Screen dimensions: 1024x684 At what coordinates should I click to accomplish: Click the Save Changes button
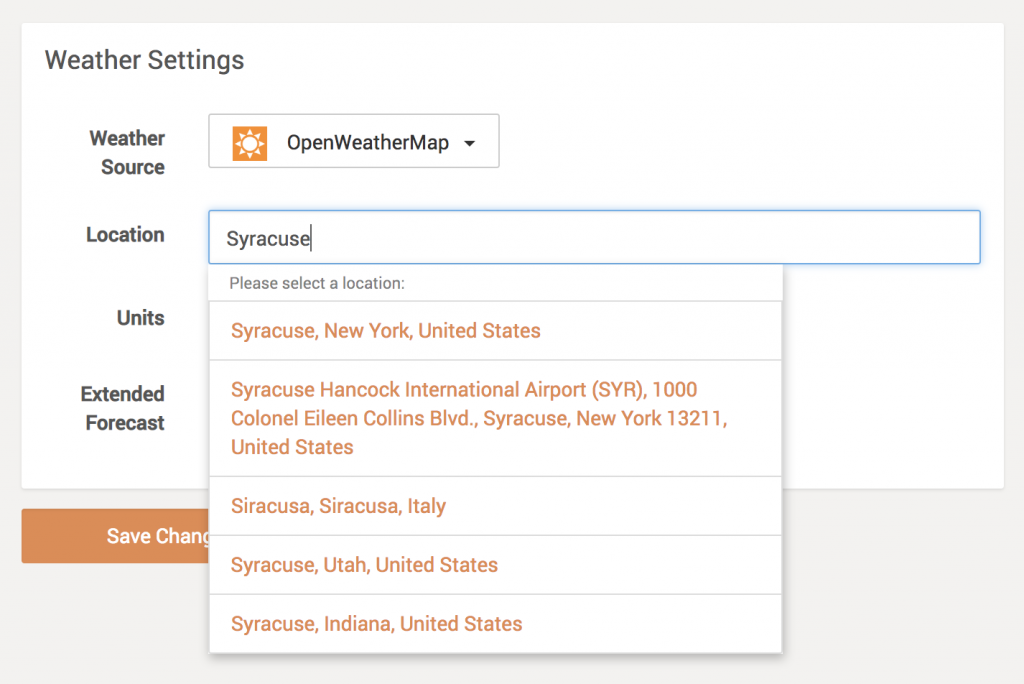[116, 536]
